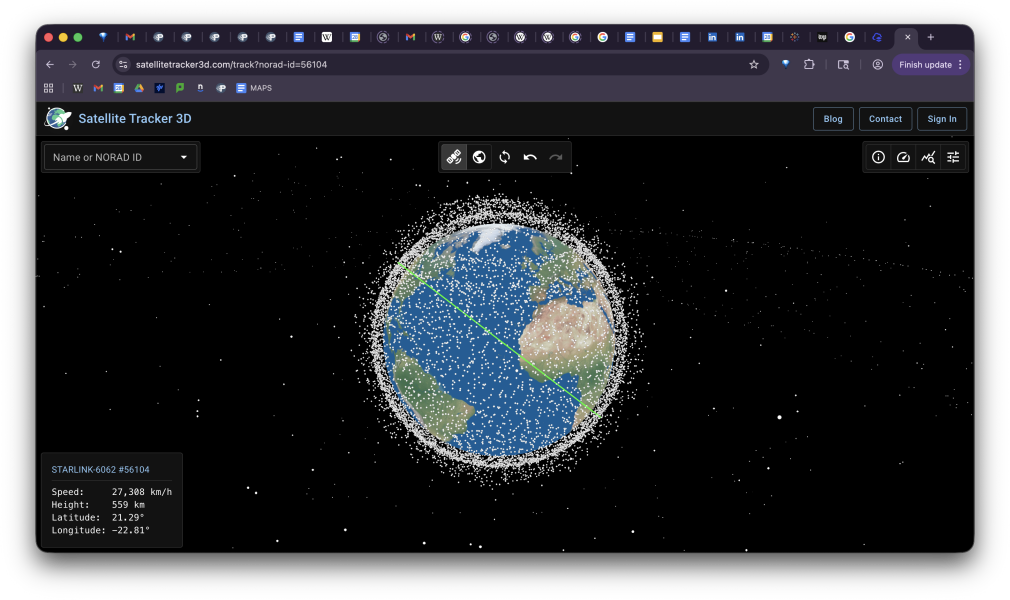Click the redo arrow icon

click(556, 157)
